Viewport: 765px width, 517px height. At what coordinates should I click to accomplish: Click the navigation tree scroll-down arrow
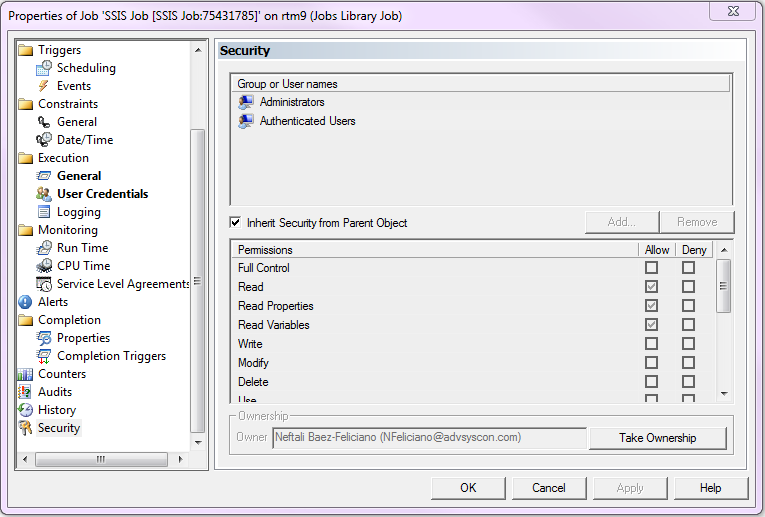(198, 443)
